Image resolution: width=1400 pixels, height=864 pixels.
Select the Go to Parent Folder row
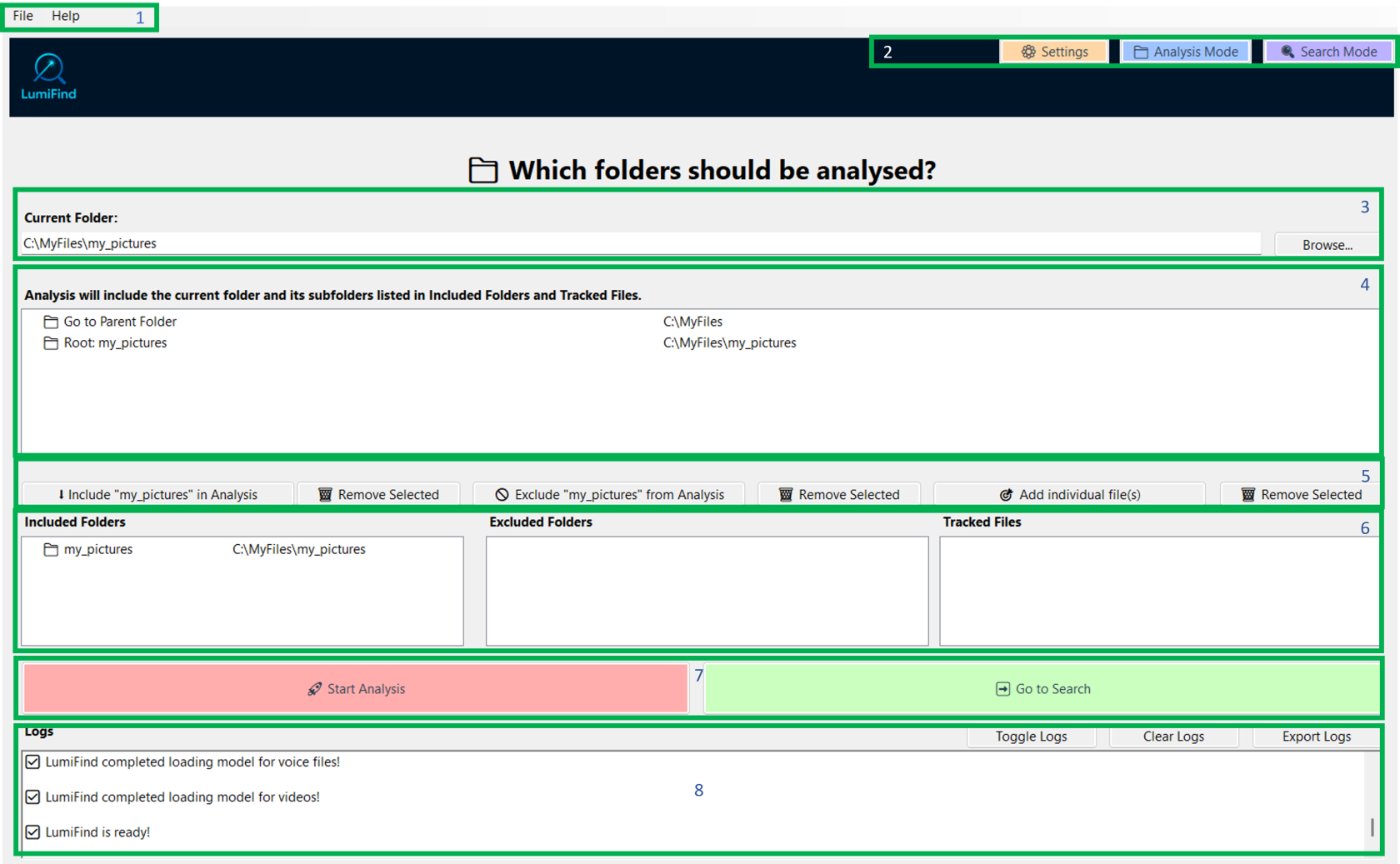click(698, 322)
